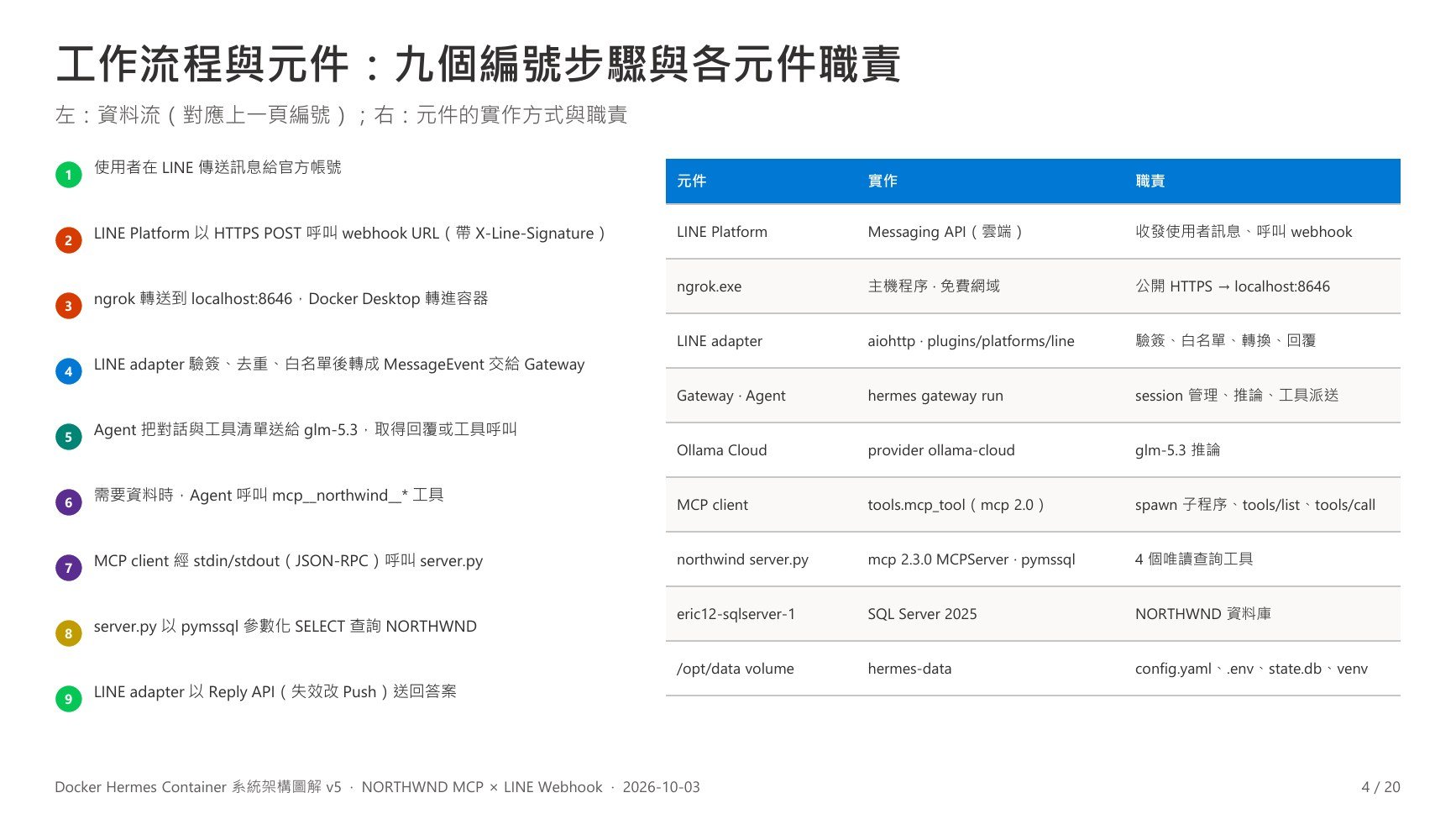Select step text server.py 以 pymssql 參數化 SELECT

285,626
